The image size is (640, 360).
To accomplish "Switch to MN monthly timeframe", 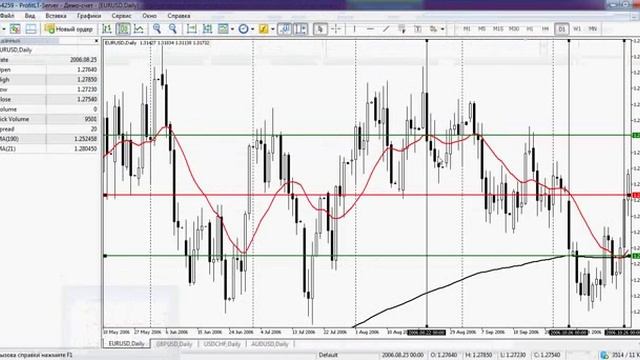I will (592, 29).
